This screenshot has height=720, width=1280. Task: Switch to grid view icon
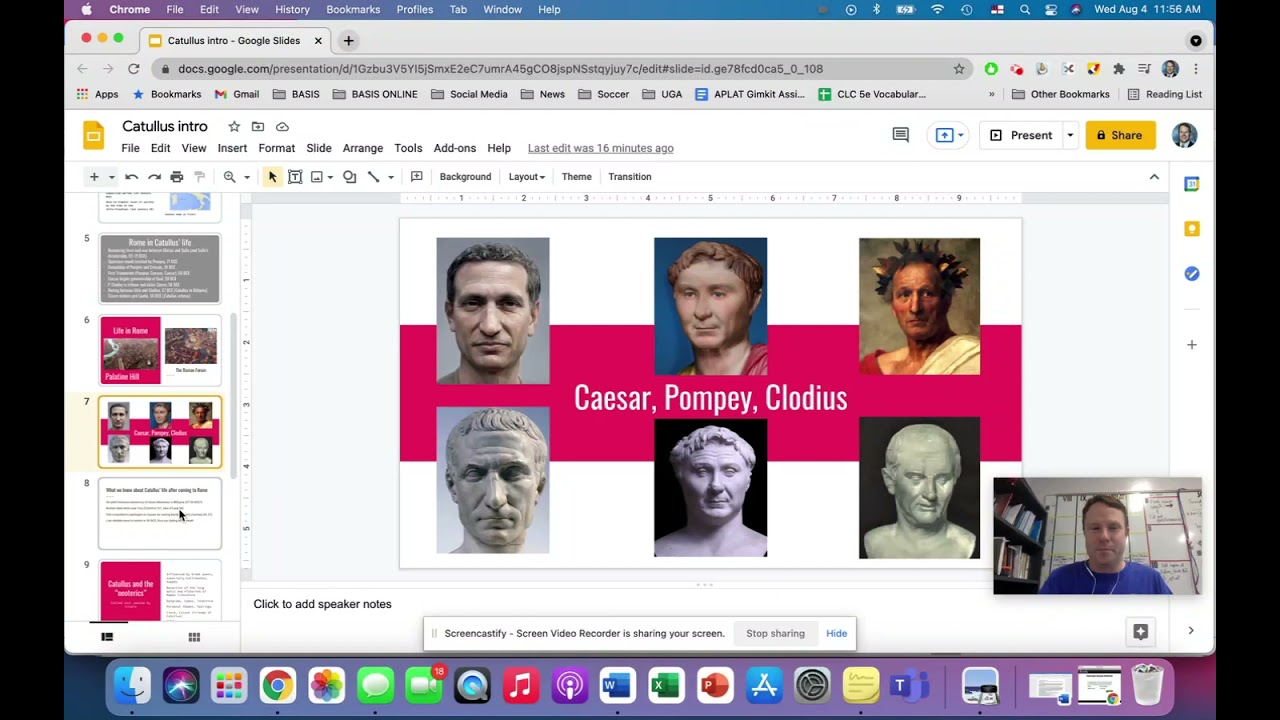(x=194, y=637)
